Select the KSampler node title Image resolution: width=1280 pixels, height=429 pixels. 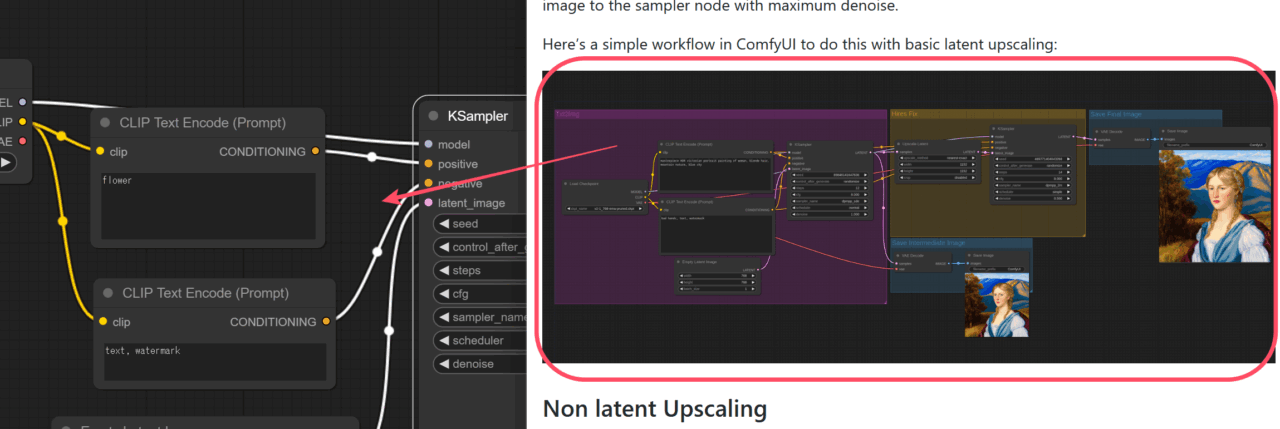tap(478, 116)
